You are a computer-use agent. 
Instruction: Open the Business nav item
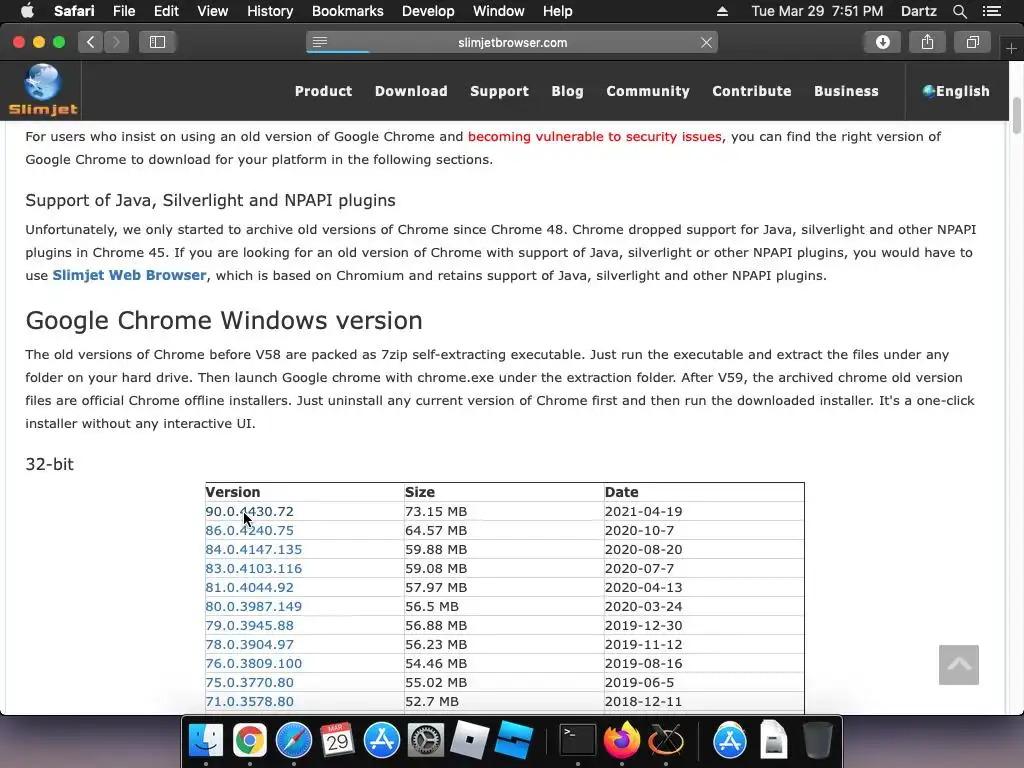(x=846, y=91)
